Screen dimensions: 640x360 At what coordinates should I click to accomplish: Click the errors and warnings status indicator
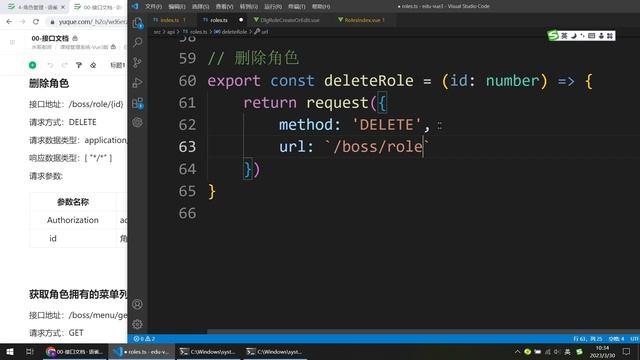144,339
